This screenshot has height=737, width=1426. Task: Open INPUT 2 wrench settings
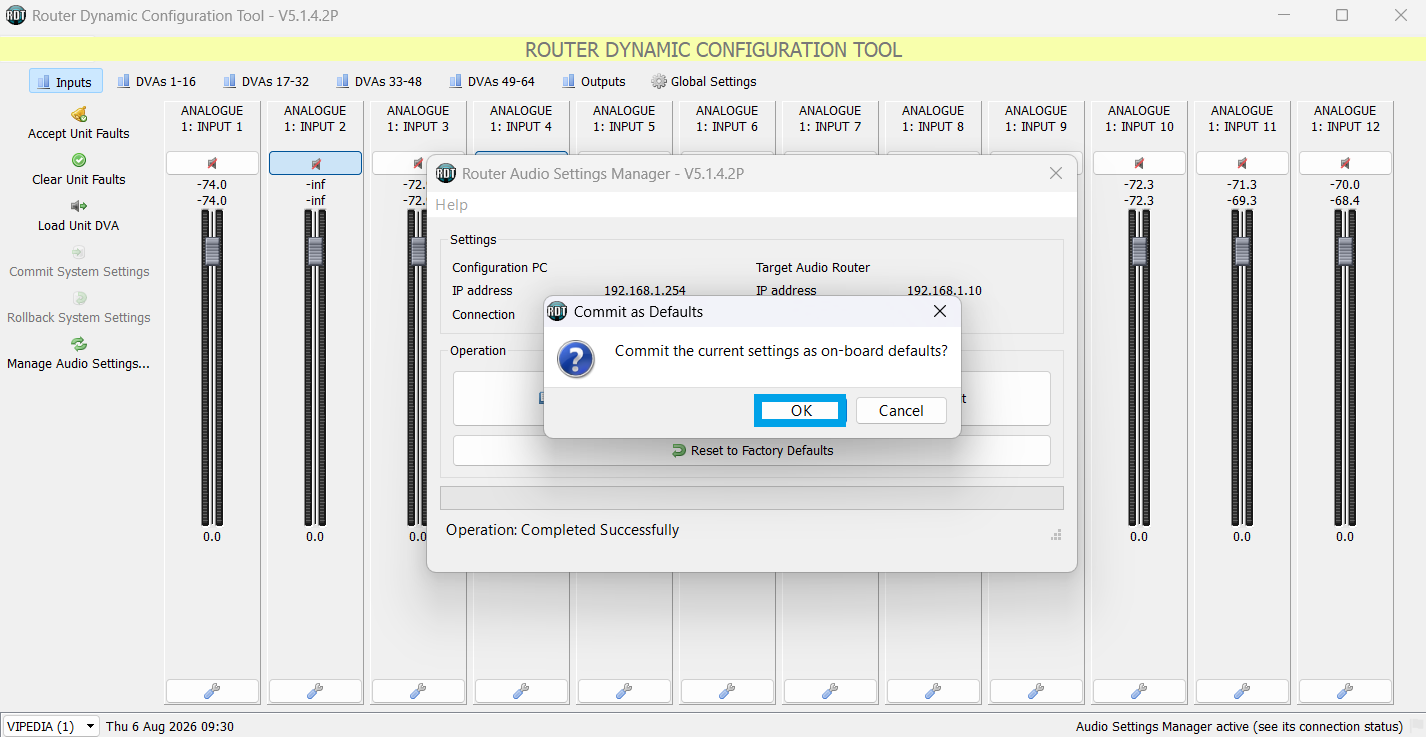pyautogui.click(x=315, y=691)
